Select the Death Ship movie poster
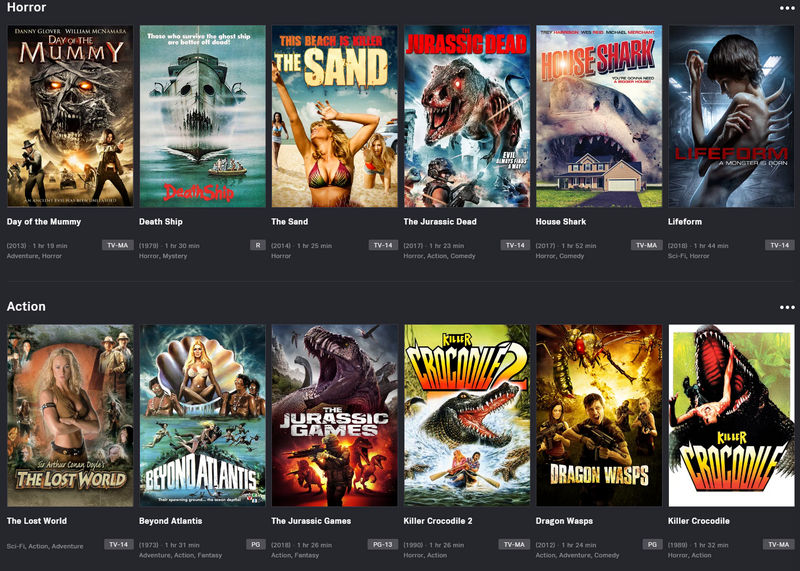The width and height of the screenshot is (800, 571). [x=203, y=116]
